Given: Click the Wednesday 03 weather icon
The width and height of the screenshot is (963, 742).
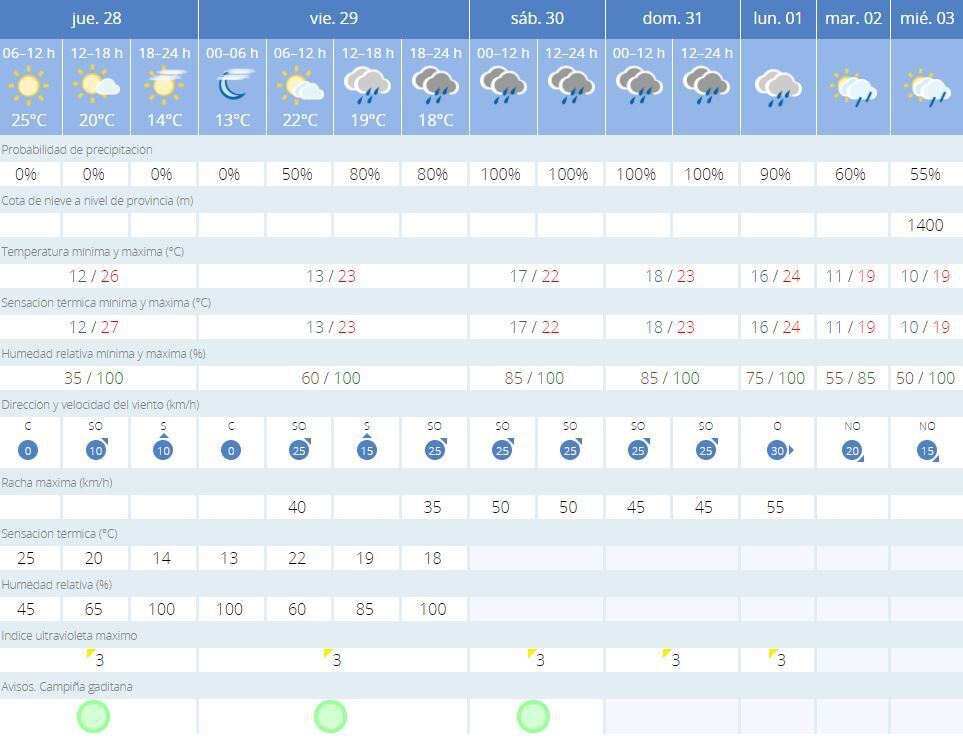Looking at the screenshot, I should [x=926, y=88].
